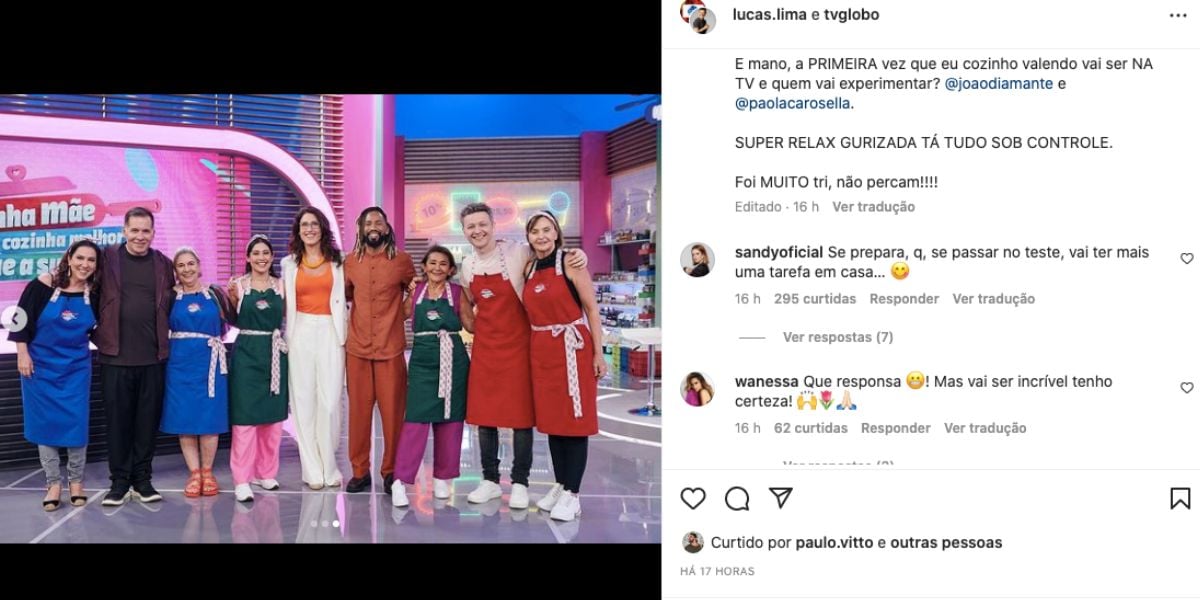Screen dimensions: 1200x600
Task: Save post with bookmark icon
Action: (1180, 498)
